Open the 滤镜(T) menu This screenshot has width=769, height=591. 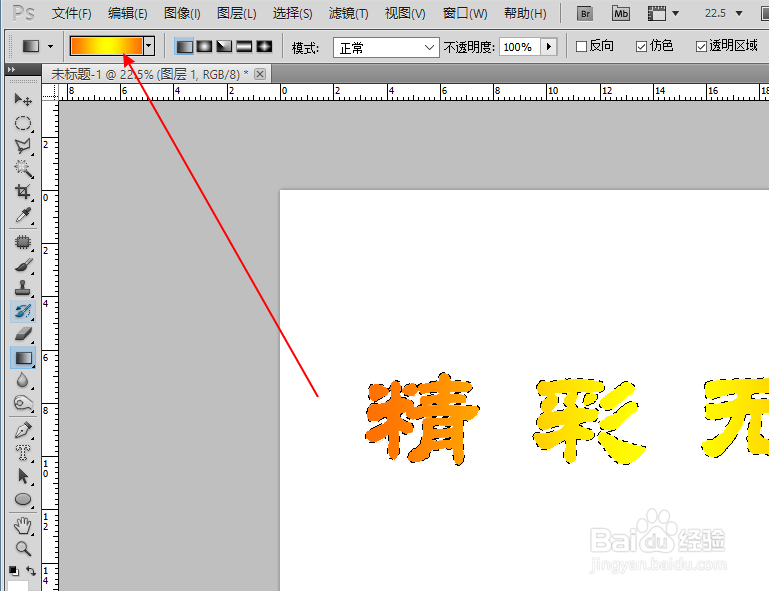pos(348,13)
